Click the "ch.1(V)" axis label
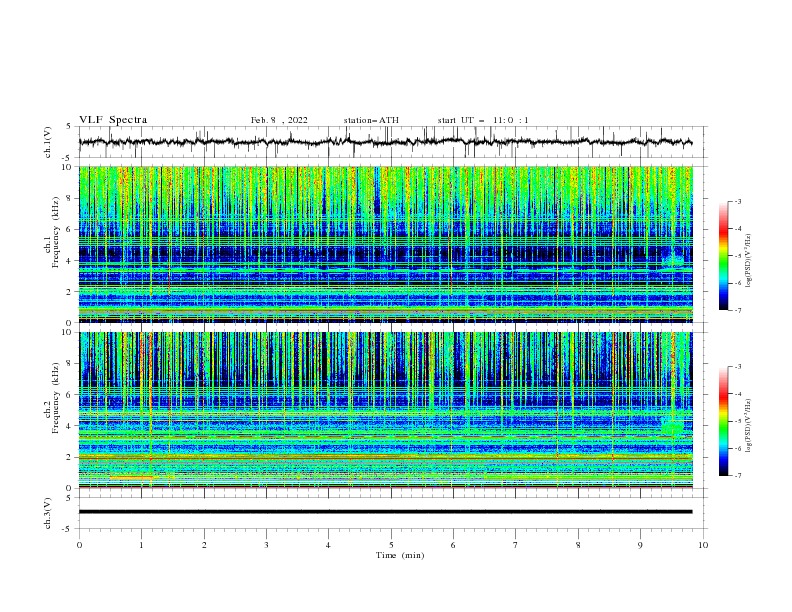 (x=48, y=142)
